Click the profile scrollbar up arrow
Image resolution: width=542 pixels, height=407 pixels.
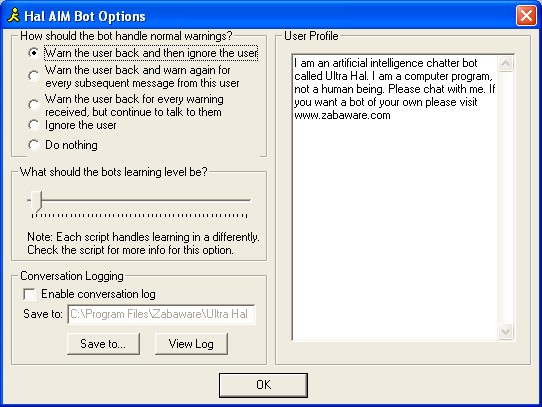coord(505,63)
